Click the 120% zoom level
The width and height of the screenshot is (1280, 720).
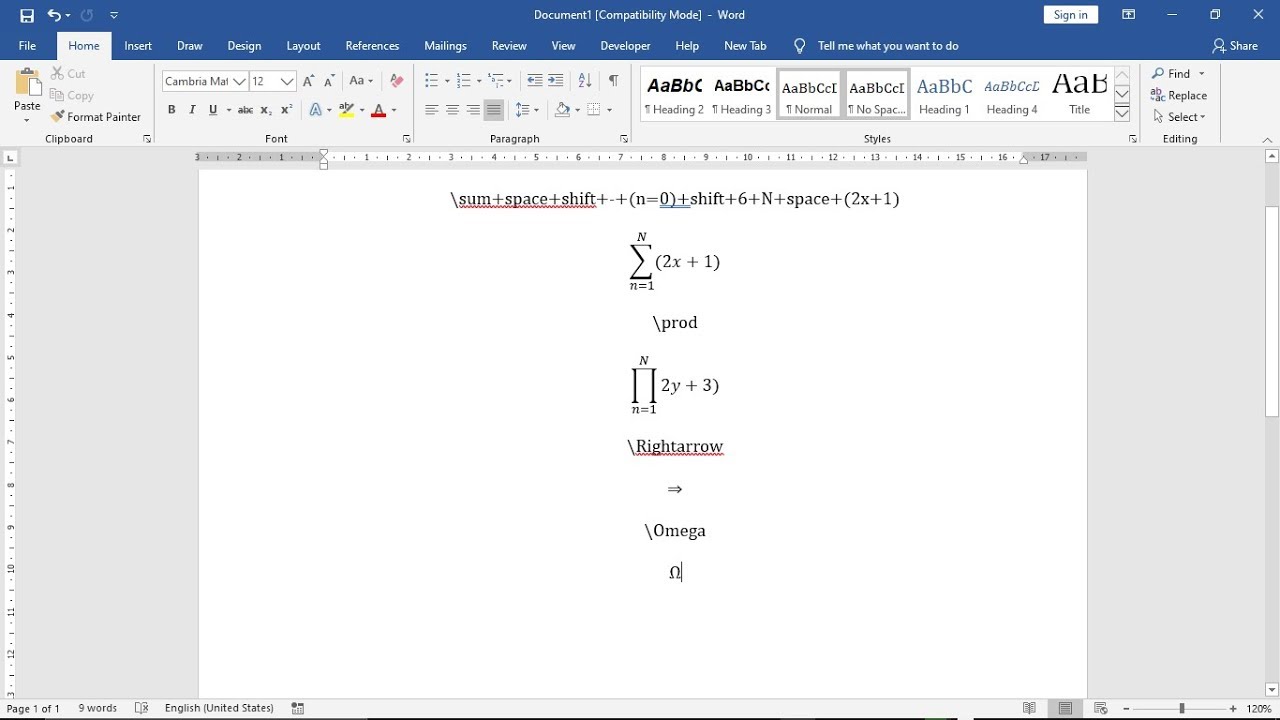[1259, 708]
